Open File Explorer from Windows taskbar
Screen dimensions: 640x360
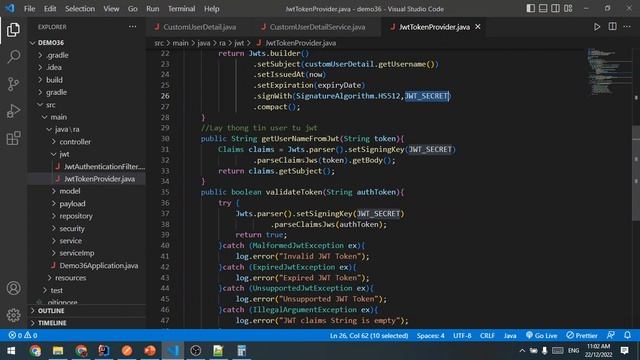[58, 351]
